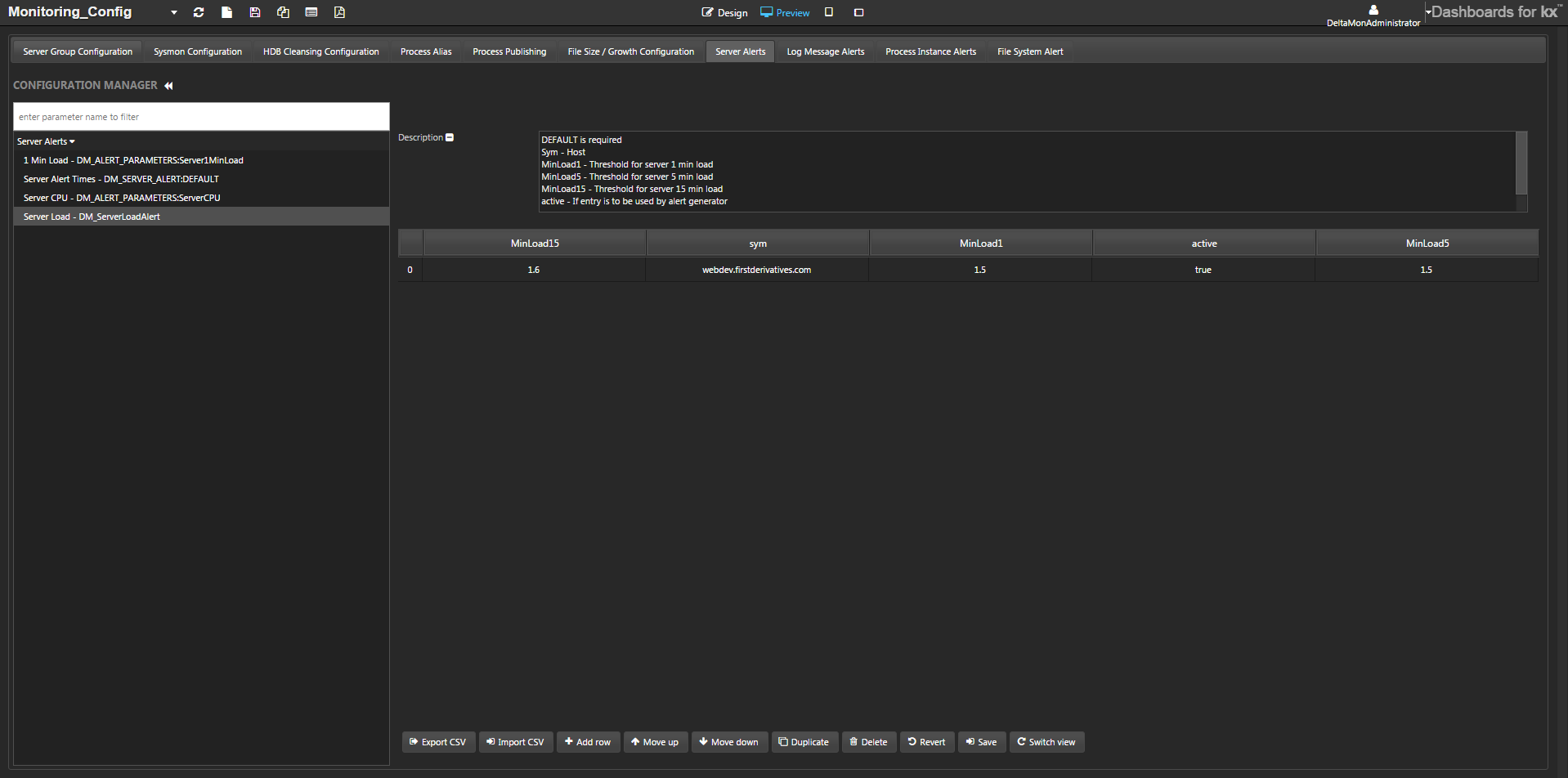The image size is (1568, 778).
Task: Open the Monitoring_Config dashboard dropdown
Action: pos(174,12)
